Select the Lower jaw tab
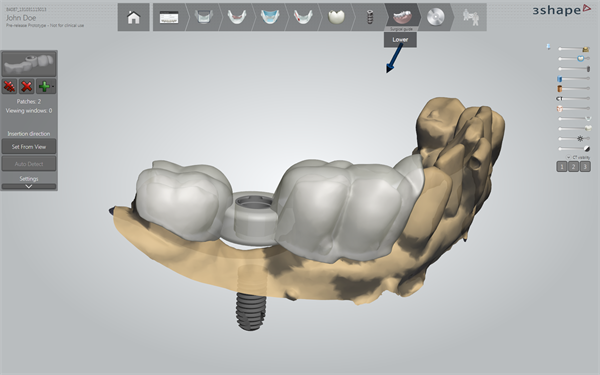Screen dimensions: 600x375 [x=400, y=39]
